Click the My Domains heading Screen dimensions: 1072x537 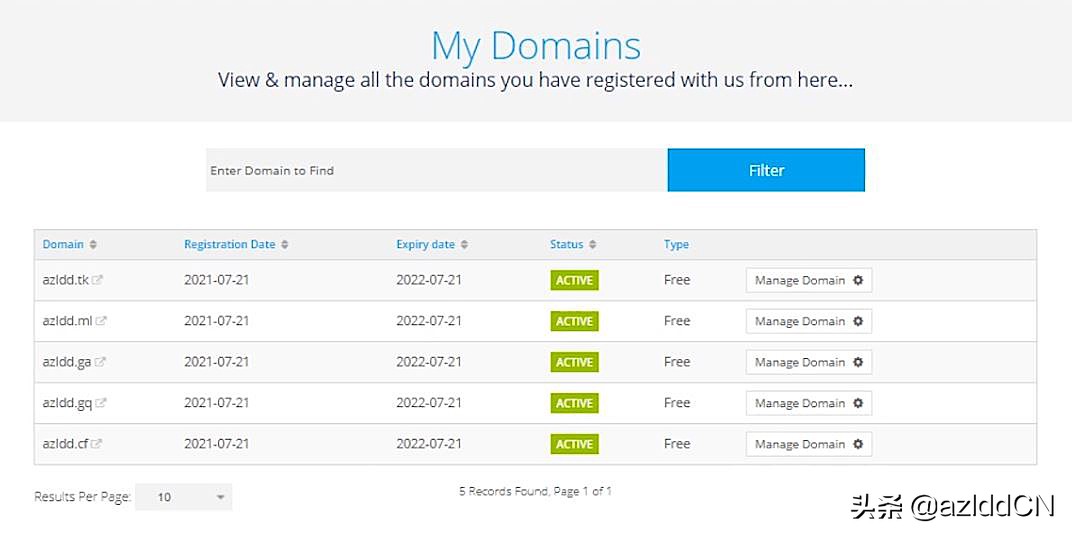point(536,47)
